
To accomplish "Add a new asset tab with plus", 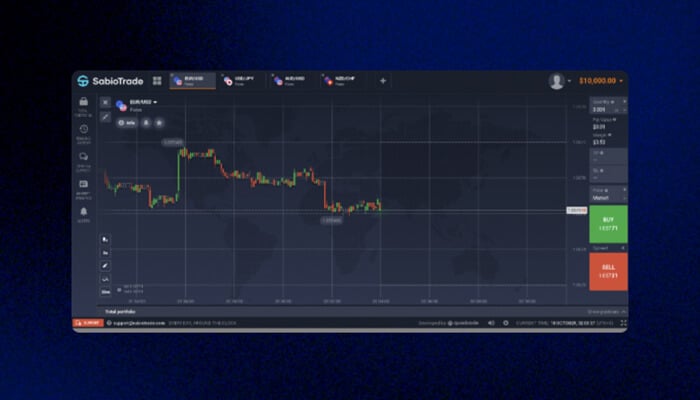I will pyautogui.click(x=383, y=81).
